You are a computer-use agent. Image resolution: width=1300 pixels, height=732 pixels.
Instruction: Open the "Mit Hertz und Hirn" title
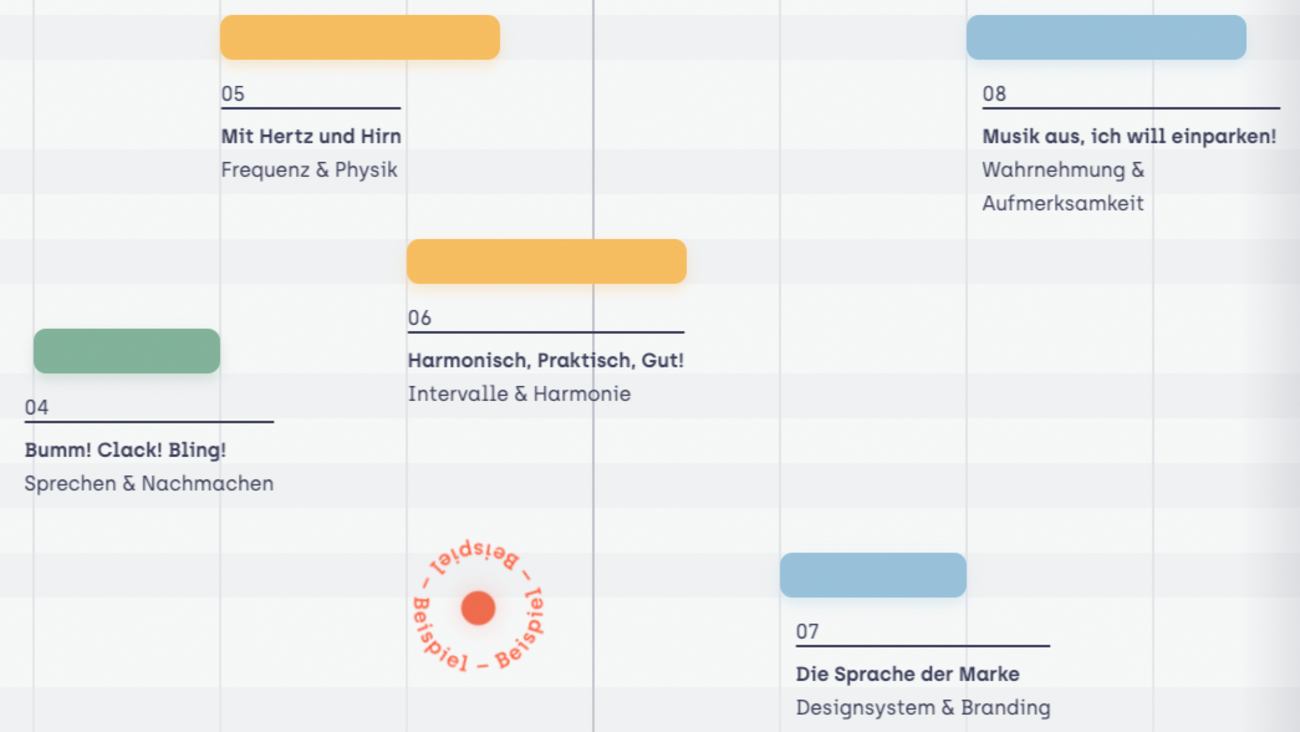311,136
